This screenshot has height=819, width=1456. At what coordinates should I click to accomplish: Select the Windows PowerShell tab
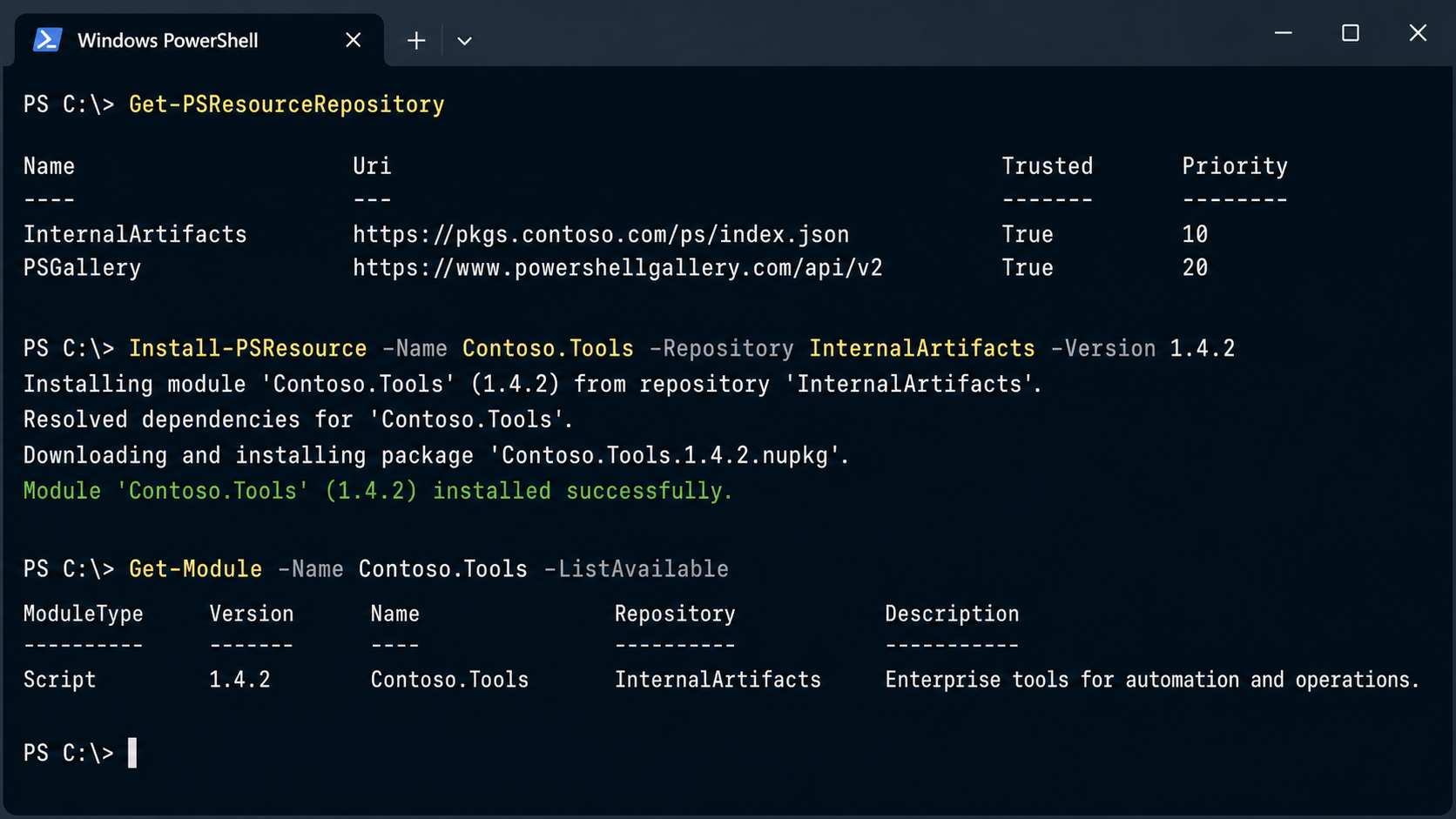[199, 40]
